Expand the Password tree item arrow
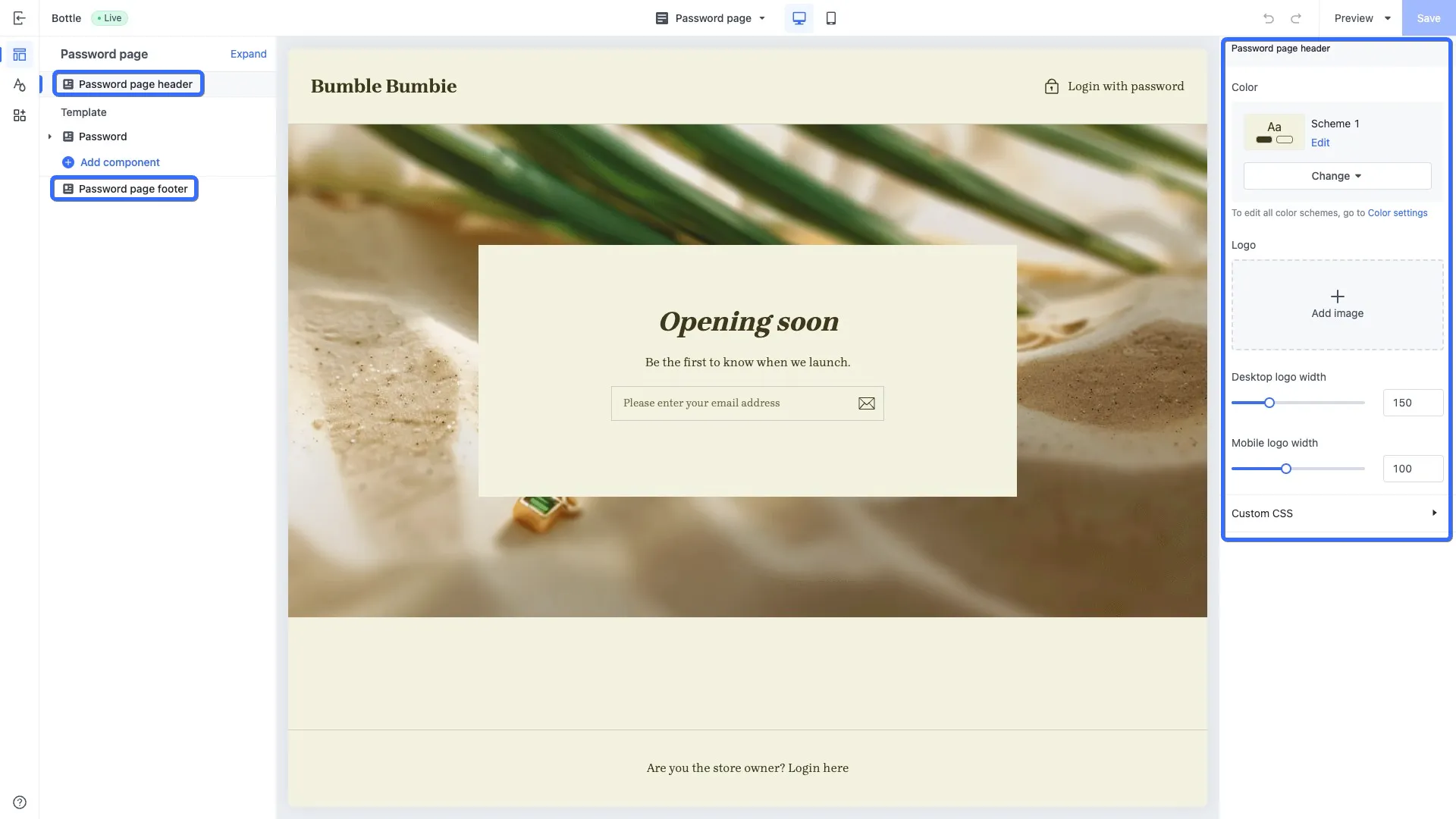Image resolution: width=1456 pixels, height=819 pixels. 50,136
